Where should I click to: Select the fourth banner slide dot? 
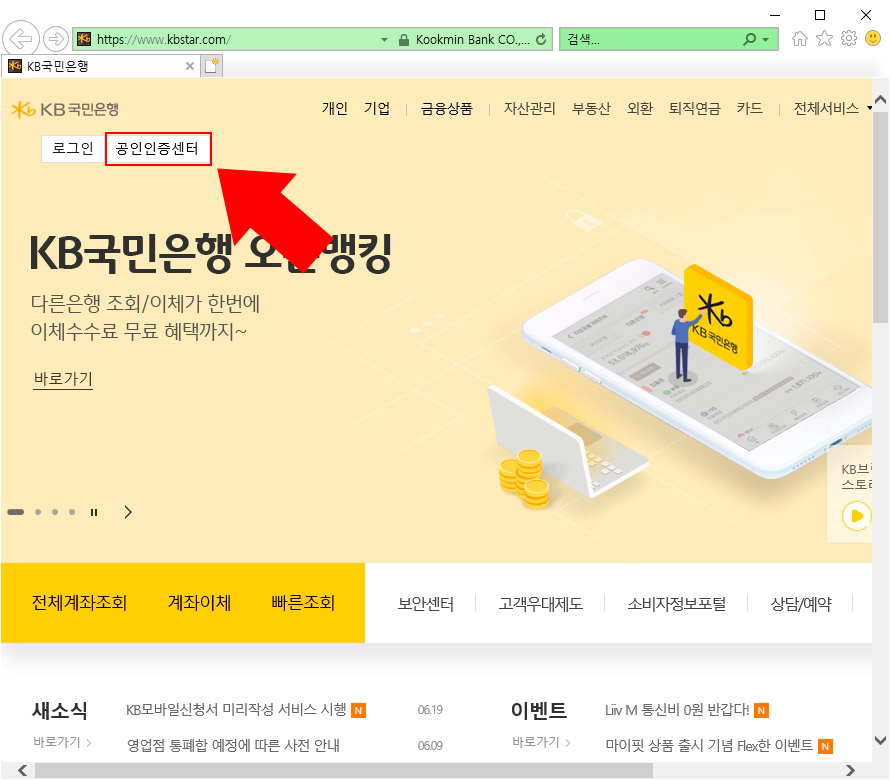72,512
